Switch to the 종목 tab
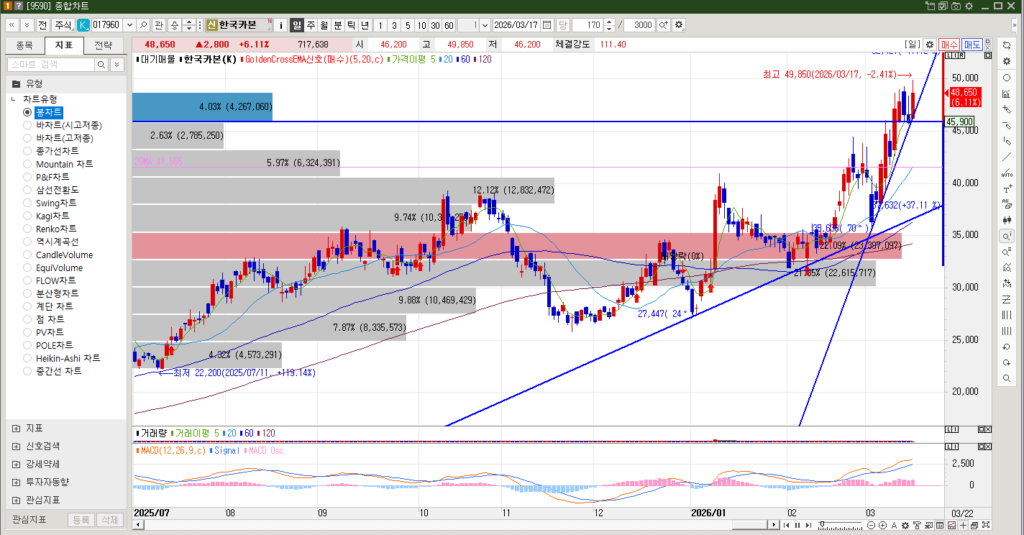Screen dimensions: 1024x535 25,45
